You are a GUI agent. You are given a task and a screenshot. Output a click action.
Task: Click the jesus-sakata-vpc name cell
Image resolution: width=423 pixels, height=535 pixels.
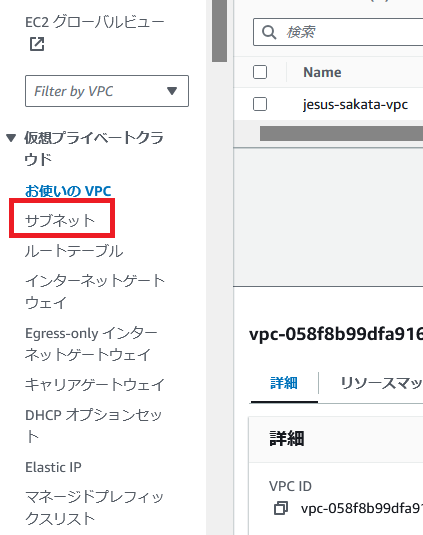click(355, 104)
